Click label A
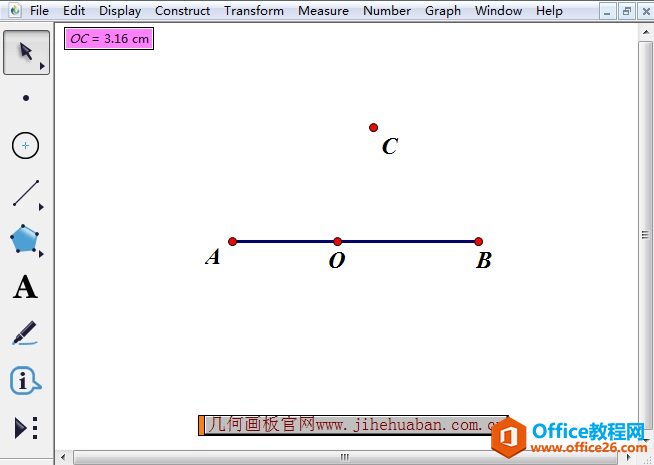The width and height of the screenshot is (654, 465). pyautogui.click(x=213, y=257)
